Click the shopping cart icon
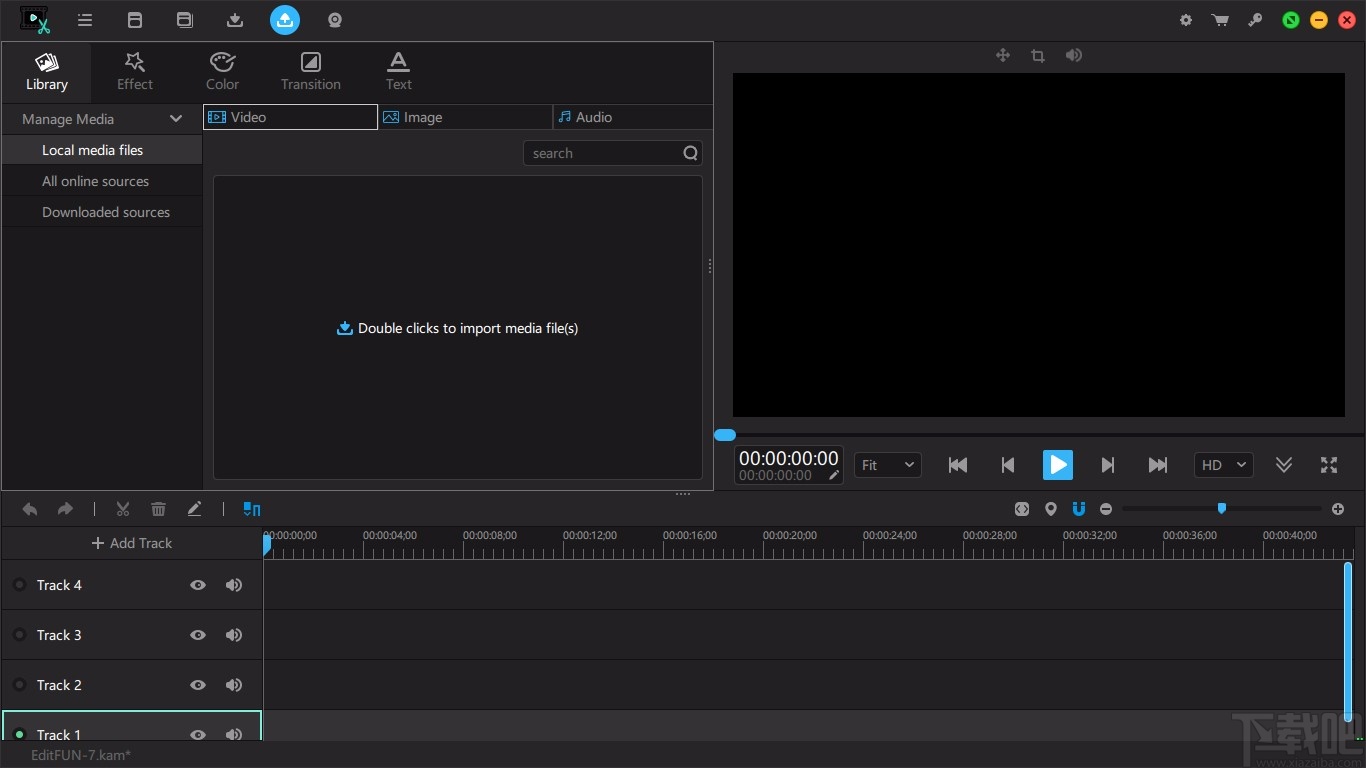The height and width of the screenshot is (768, 1366). pyautogui.click(x=1220, y=20)
